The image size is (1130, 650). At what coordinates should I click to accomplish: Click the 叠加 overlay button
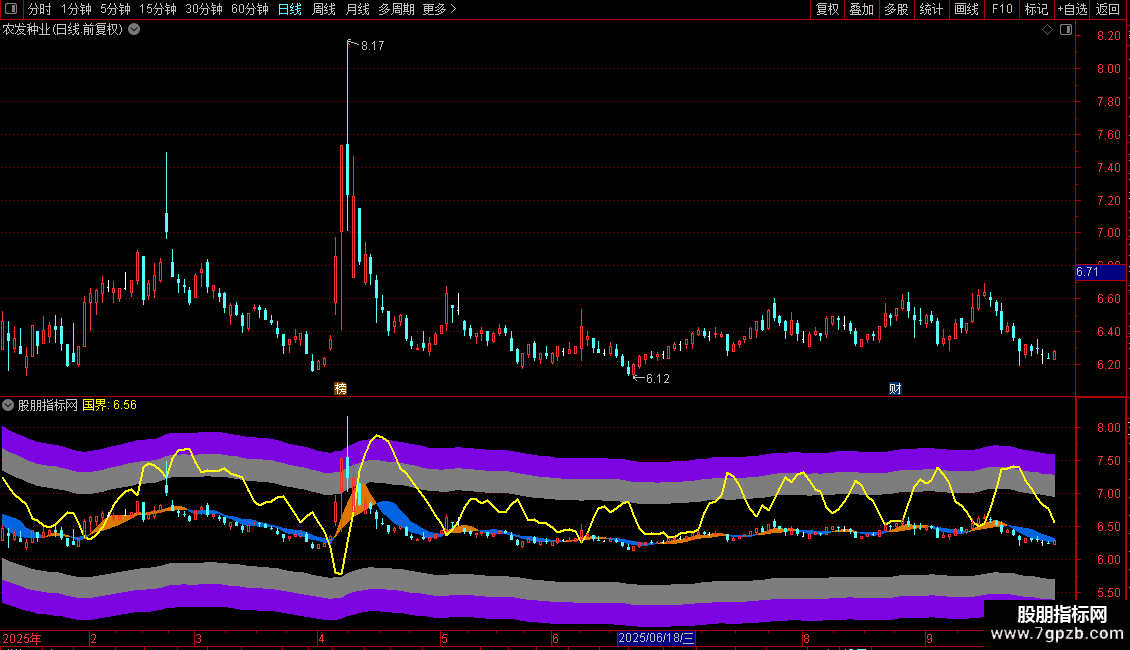[x=862, y=9]
